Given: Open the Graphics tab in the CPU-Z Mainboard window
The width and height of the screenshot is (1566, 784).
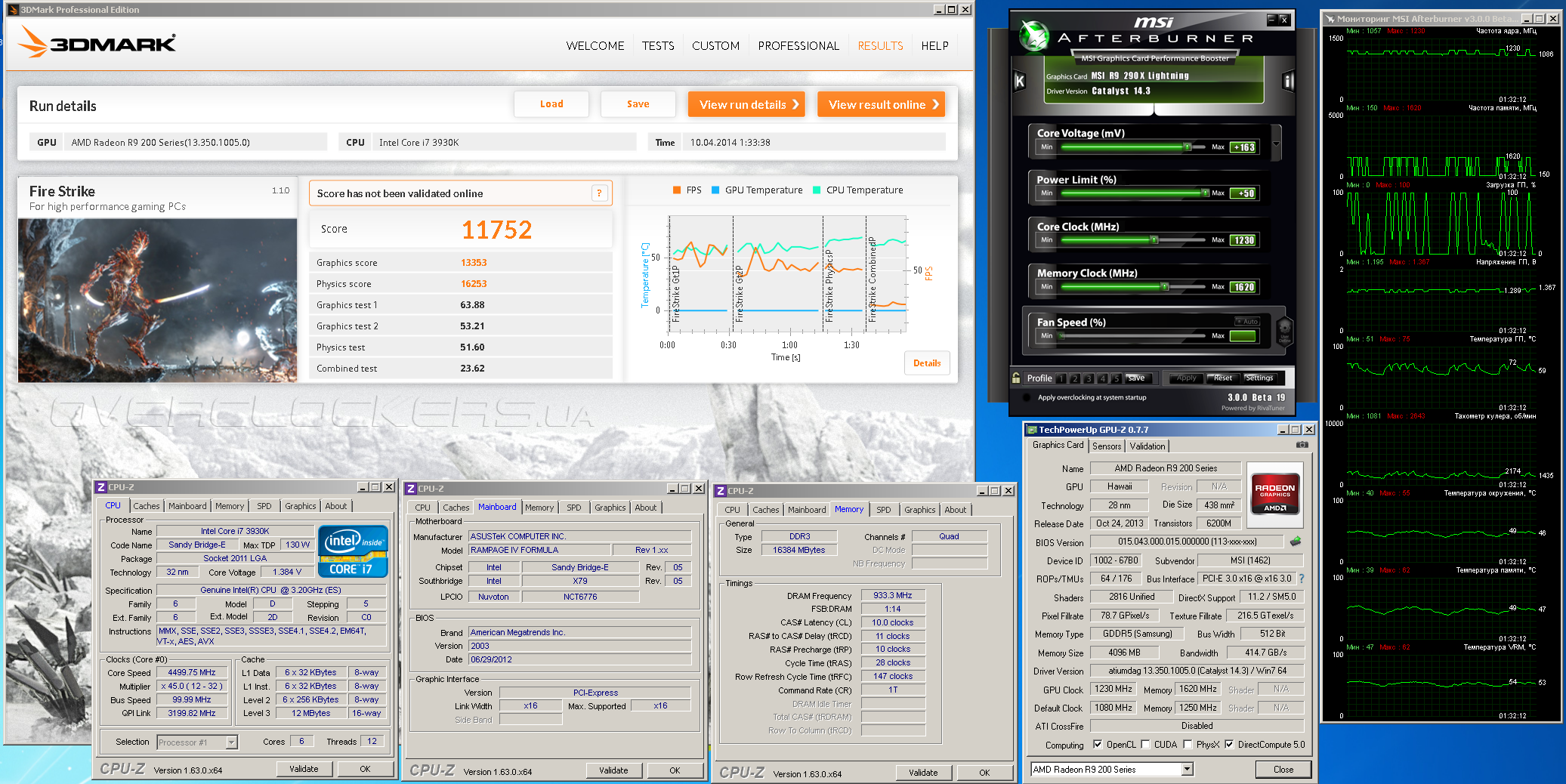Looking at the screenshot, I should pyautogui.click(x=610, y=508).
